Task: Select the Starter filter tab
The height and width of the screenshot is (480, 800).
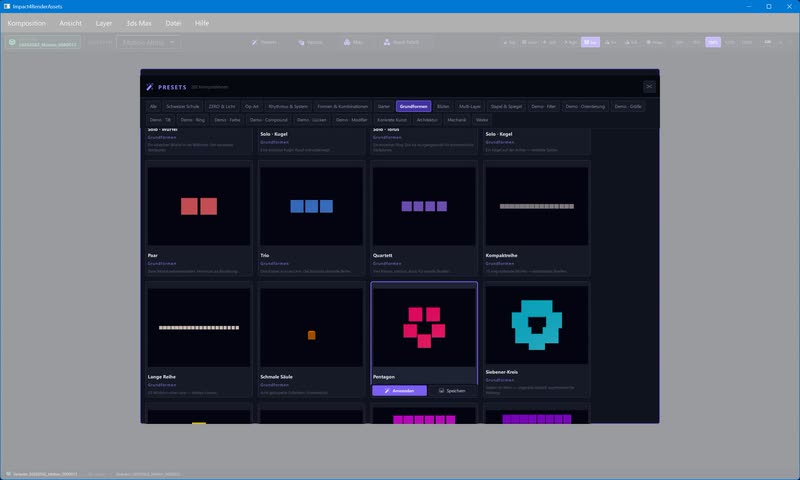Action: [x=384, y=107]
